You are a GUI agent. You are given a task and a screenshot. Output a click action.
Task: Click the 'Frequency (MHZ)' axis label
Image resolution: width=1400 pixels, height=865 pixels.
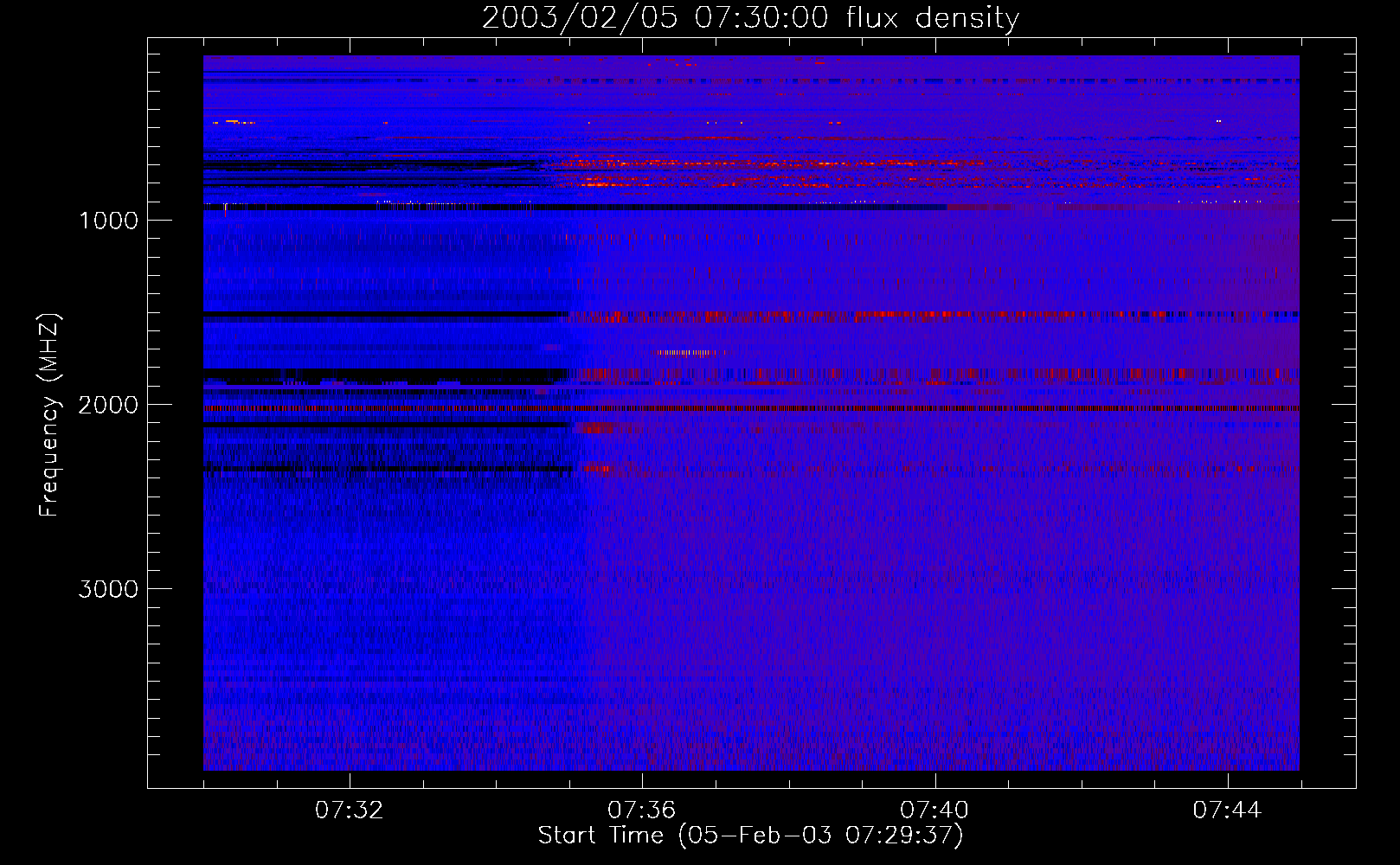point(49,415)
